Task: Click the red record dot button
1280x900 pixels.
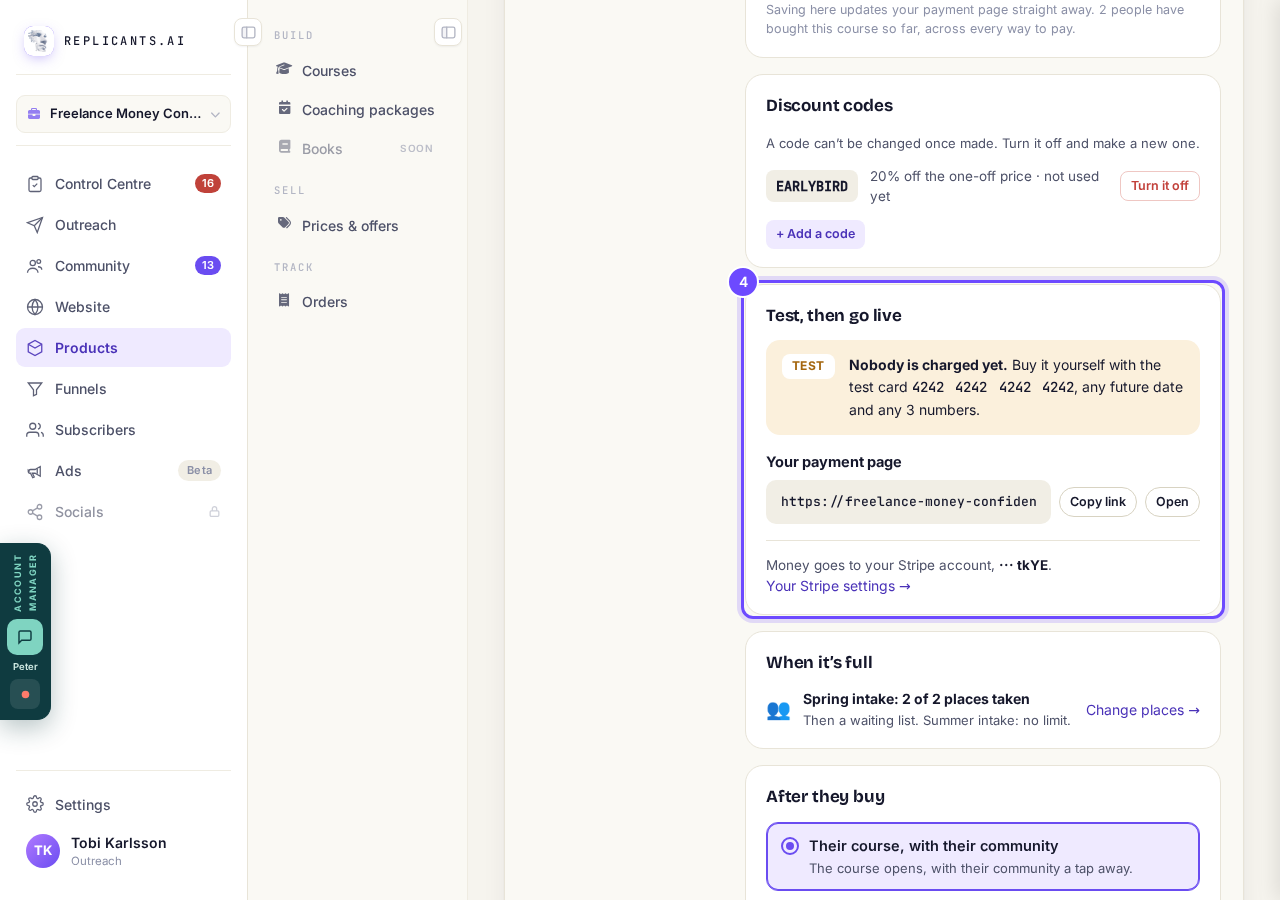Action: tap(25, 694)
